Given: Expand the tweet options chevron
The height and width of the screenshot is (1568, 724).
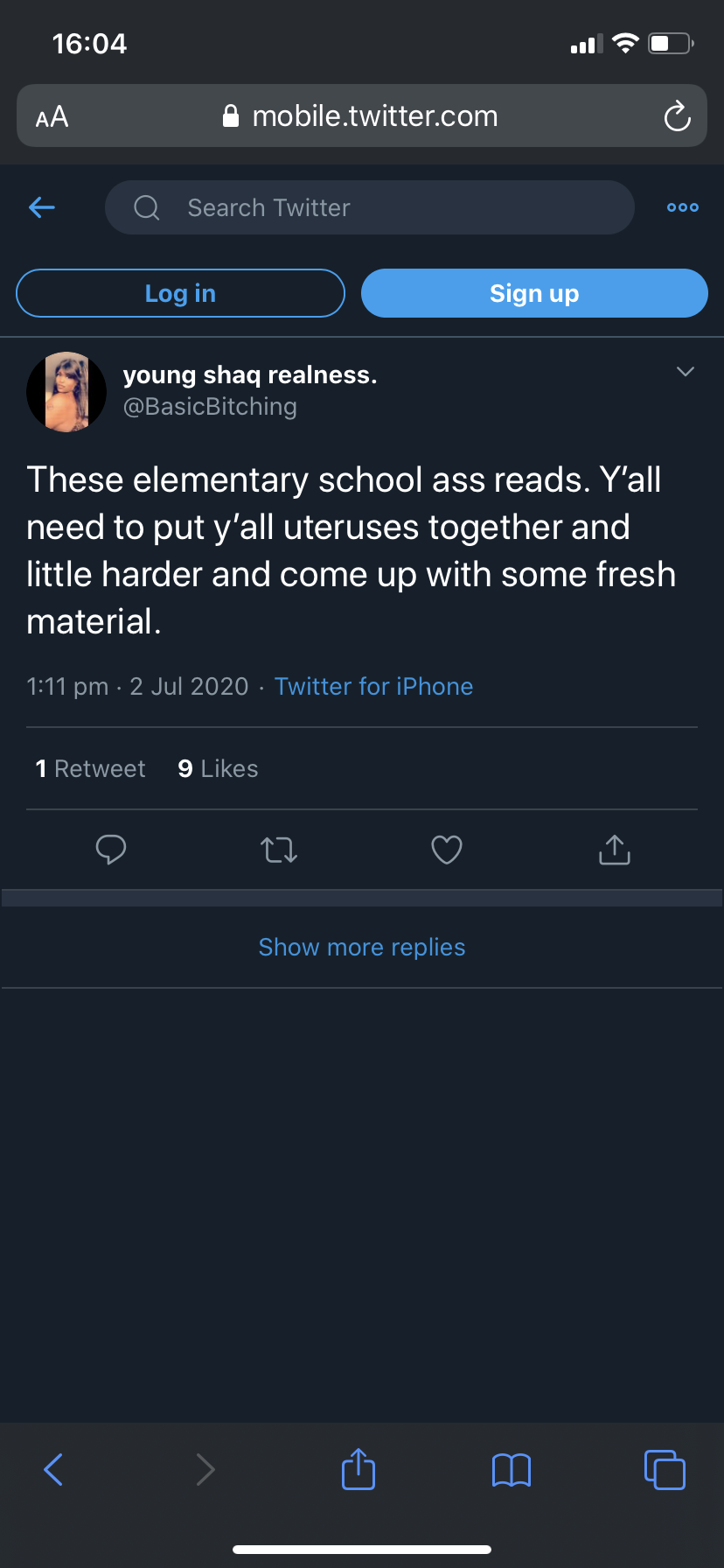Looking at the screenshot, I should (686, 372).
